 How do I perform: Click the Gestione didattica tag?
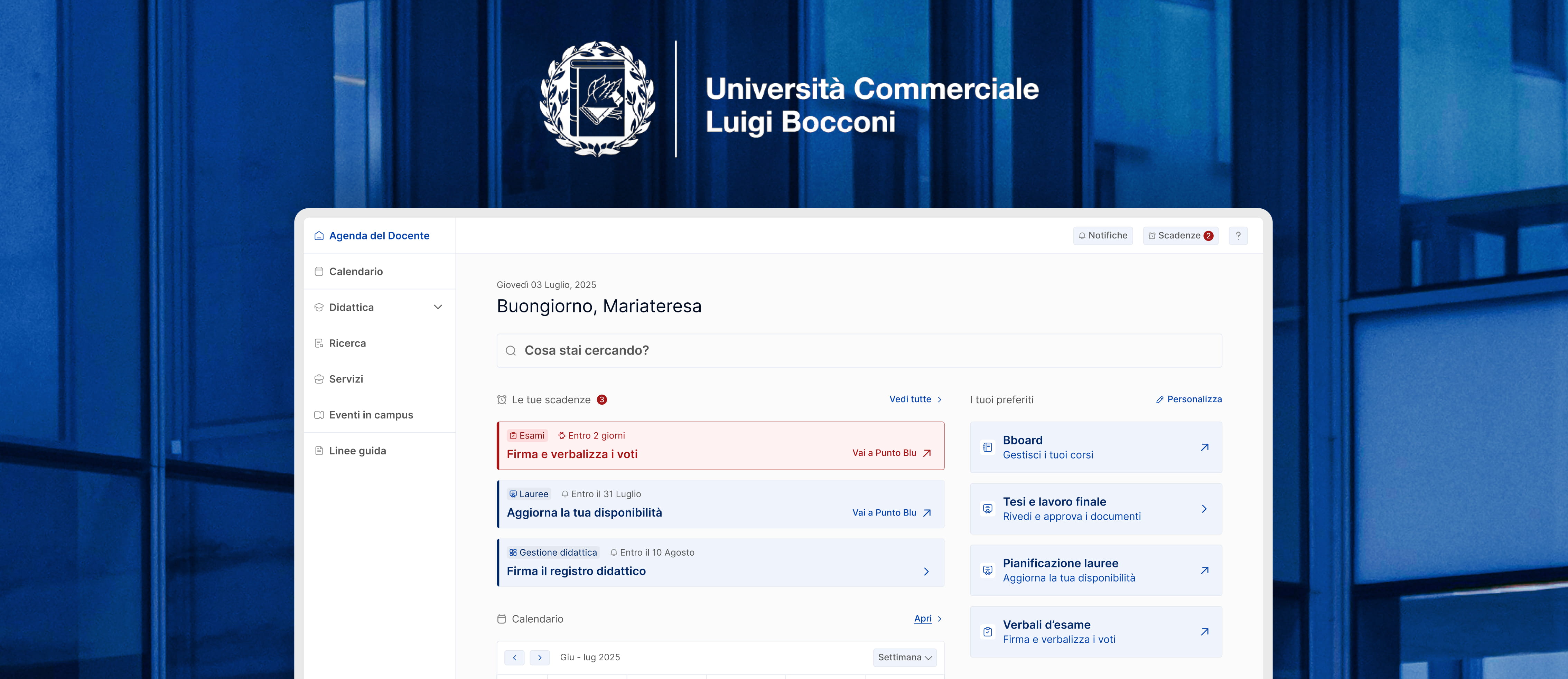pyautogui.click(x=553, y=553)
